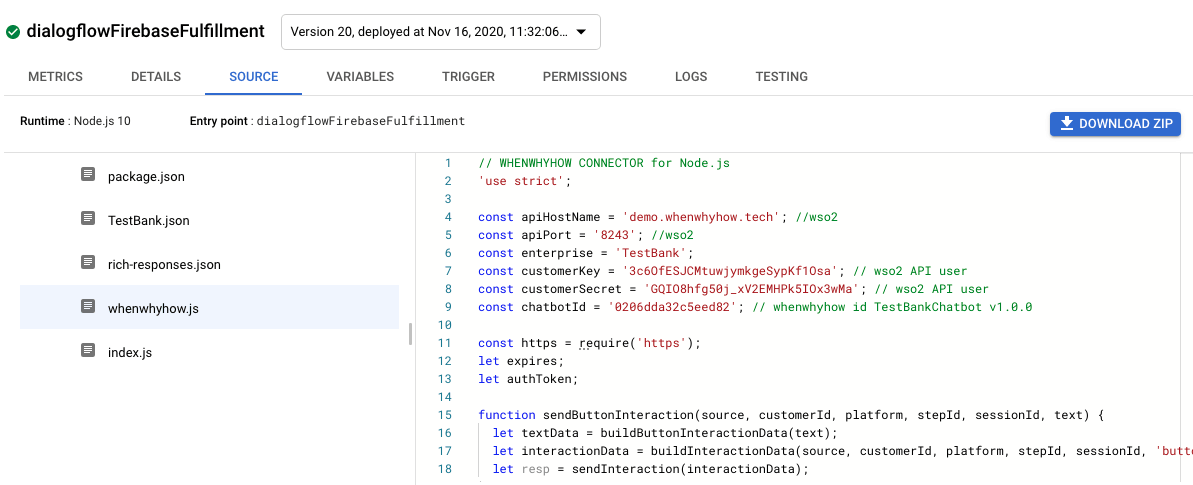Switch to the Metrics tab
Screen dimensions: 1193x485
click(55, 77)
